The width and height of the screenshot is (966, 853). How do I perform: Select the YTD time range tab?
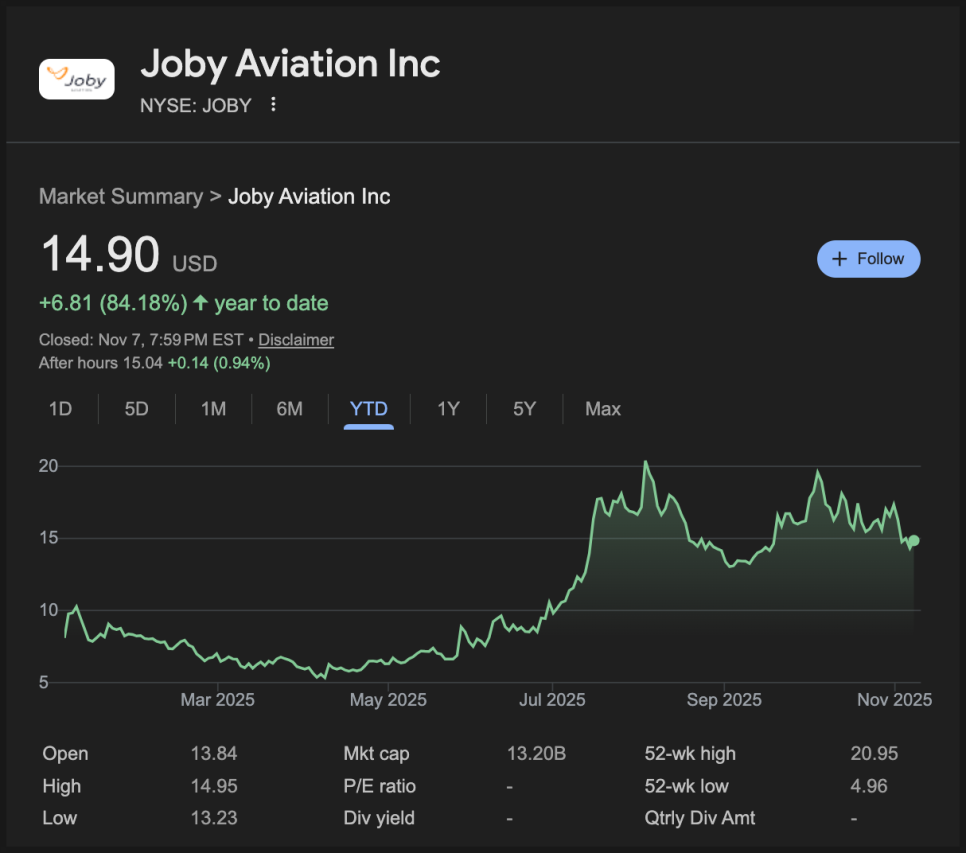368,409
